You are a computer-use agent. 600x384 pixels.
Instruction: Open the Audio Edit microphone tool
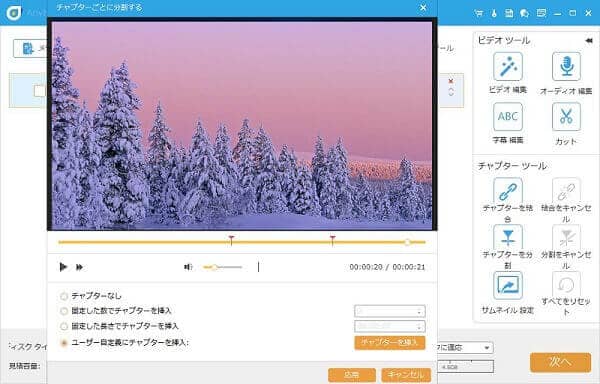coord(566,67)
